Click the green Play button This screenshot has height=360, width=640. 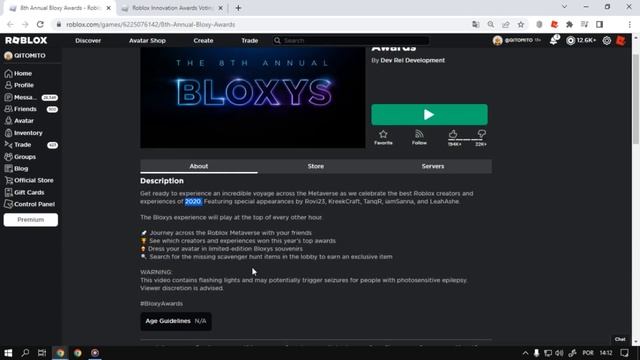(429, 115)
